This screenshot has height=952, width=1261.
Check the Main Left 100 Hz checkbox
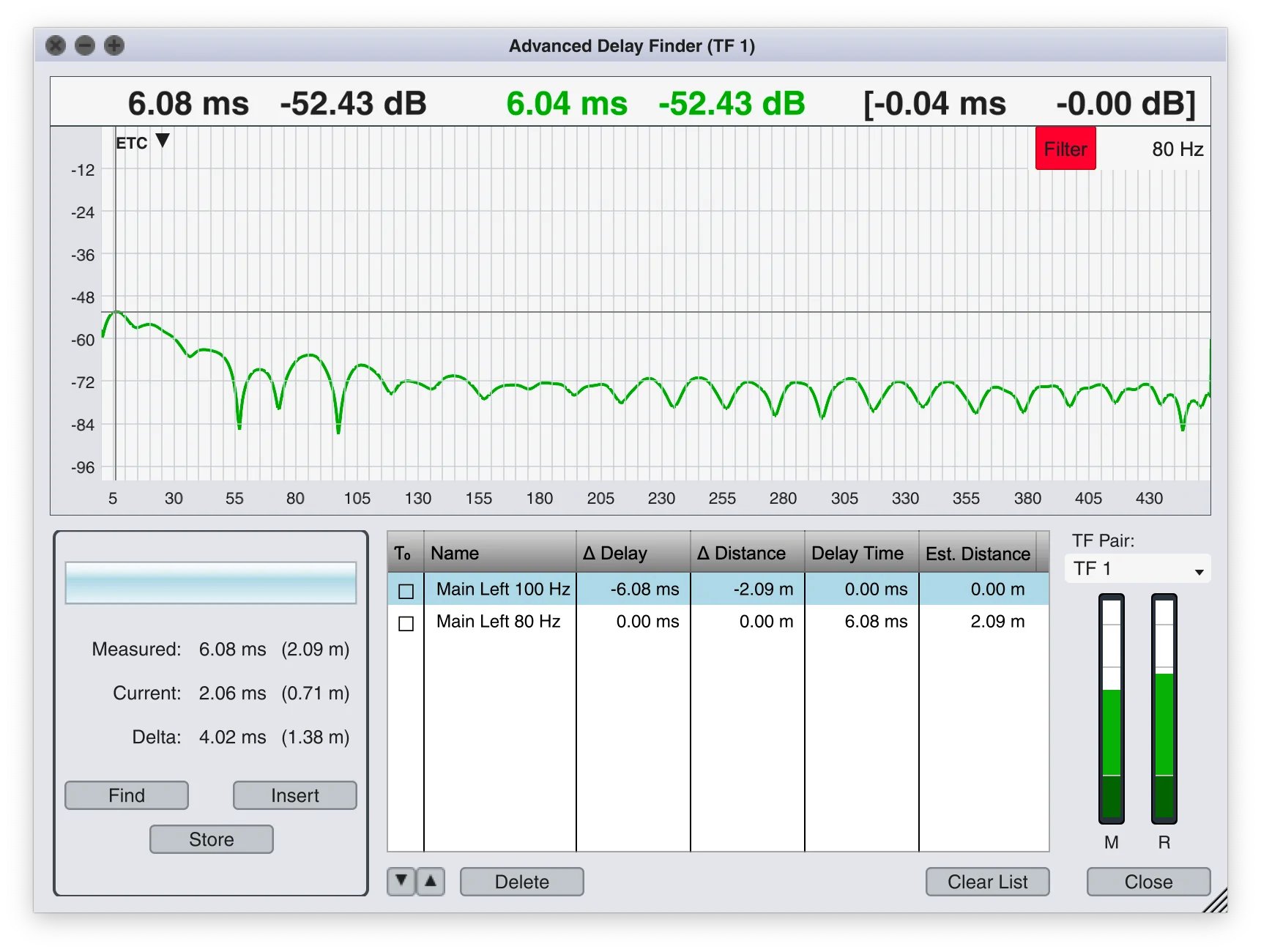(x=406, y=590)
